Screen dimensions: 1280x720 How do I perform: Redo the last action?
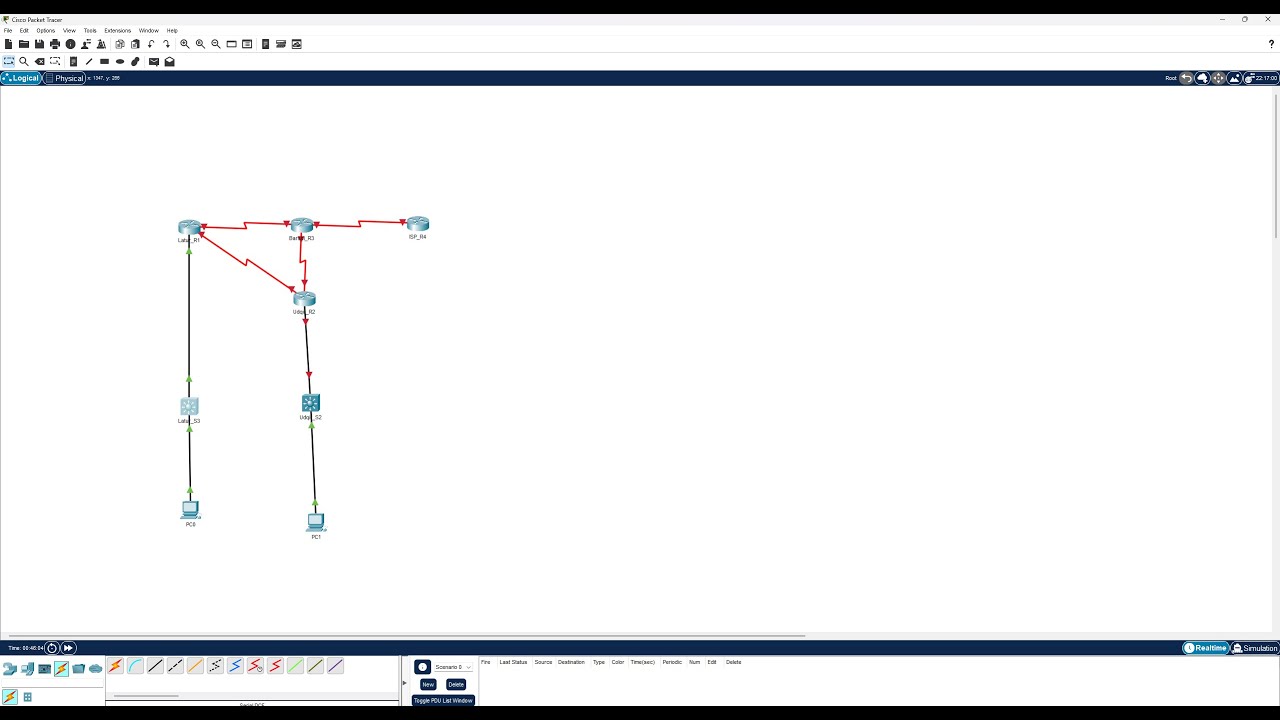166,44
